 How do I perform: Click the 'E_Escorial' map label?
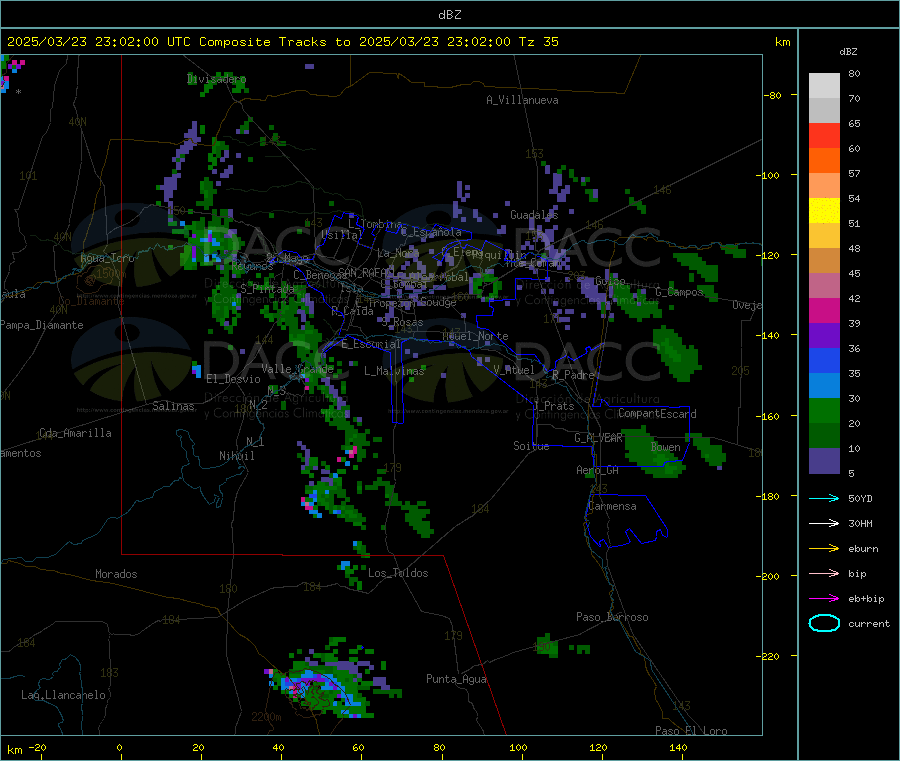pyautogui.click(x=371, y=344)
